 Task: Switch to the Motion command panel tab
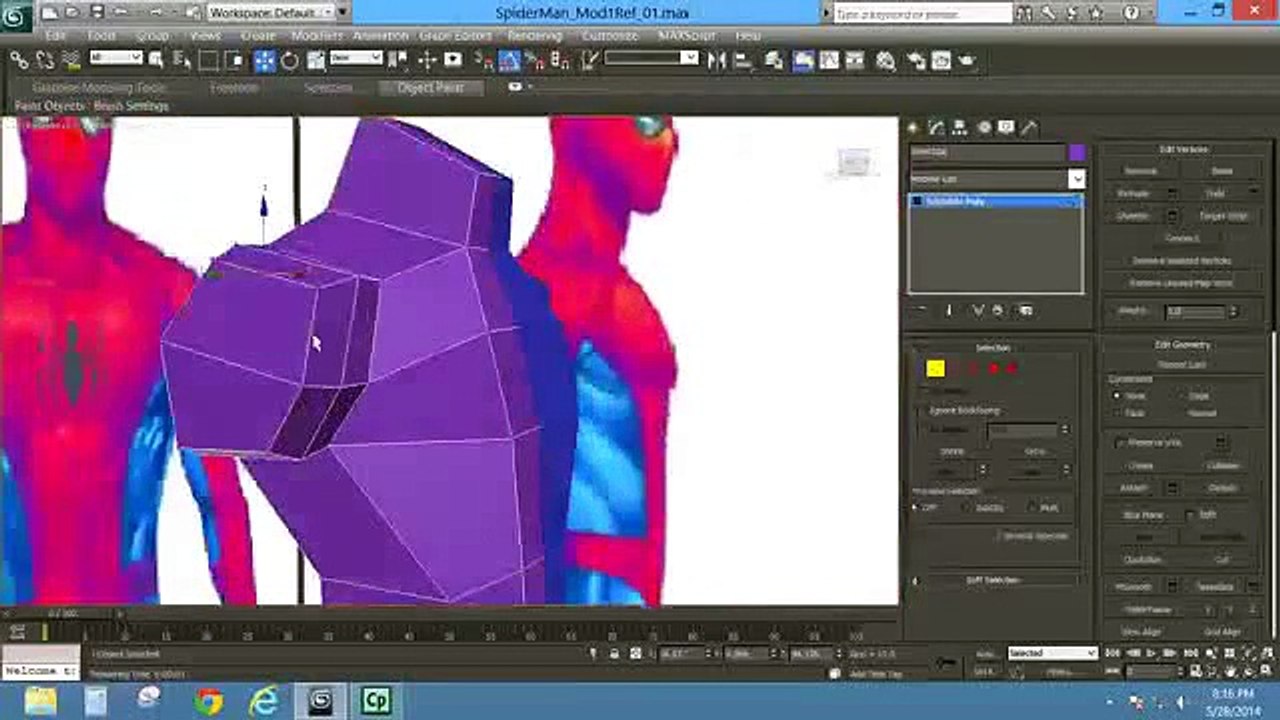pos(984,128)
